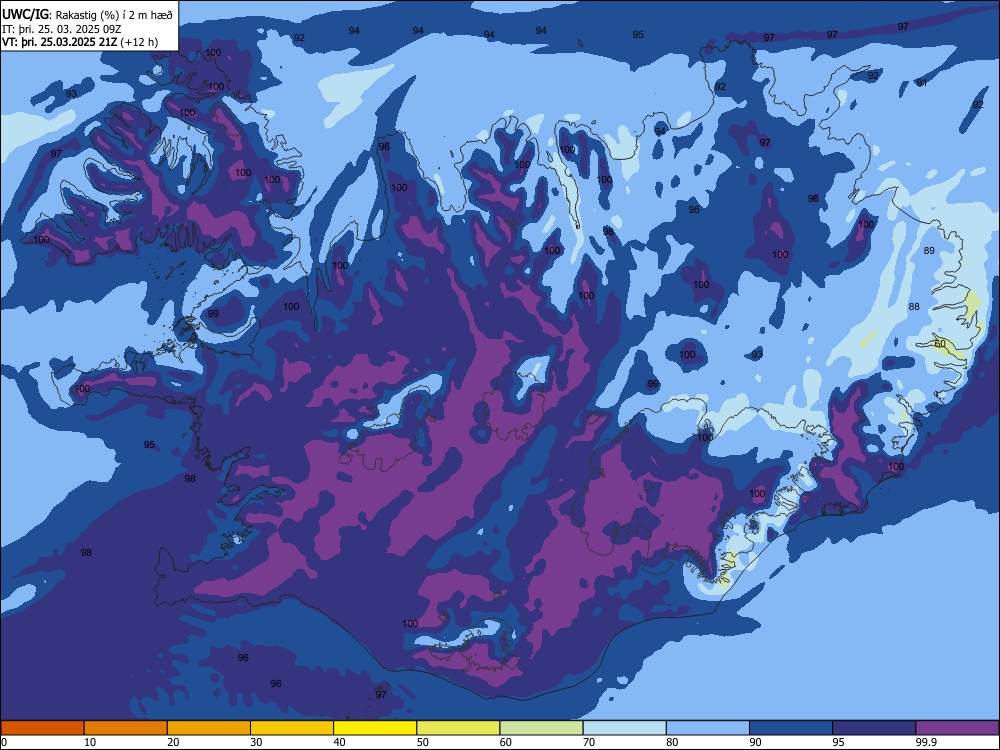This screenshot has height=750, width=1000.
Task: Click the title 'Rakastig (%) í 2 m hæð'
Action: 114,15
